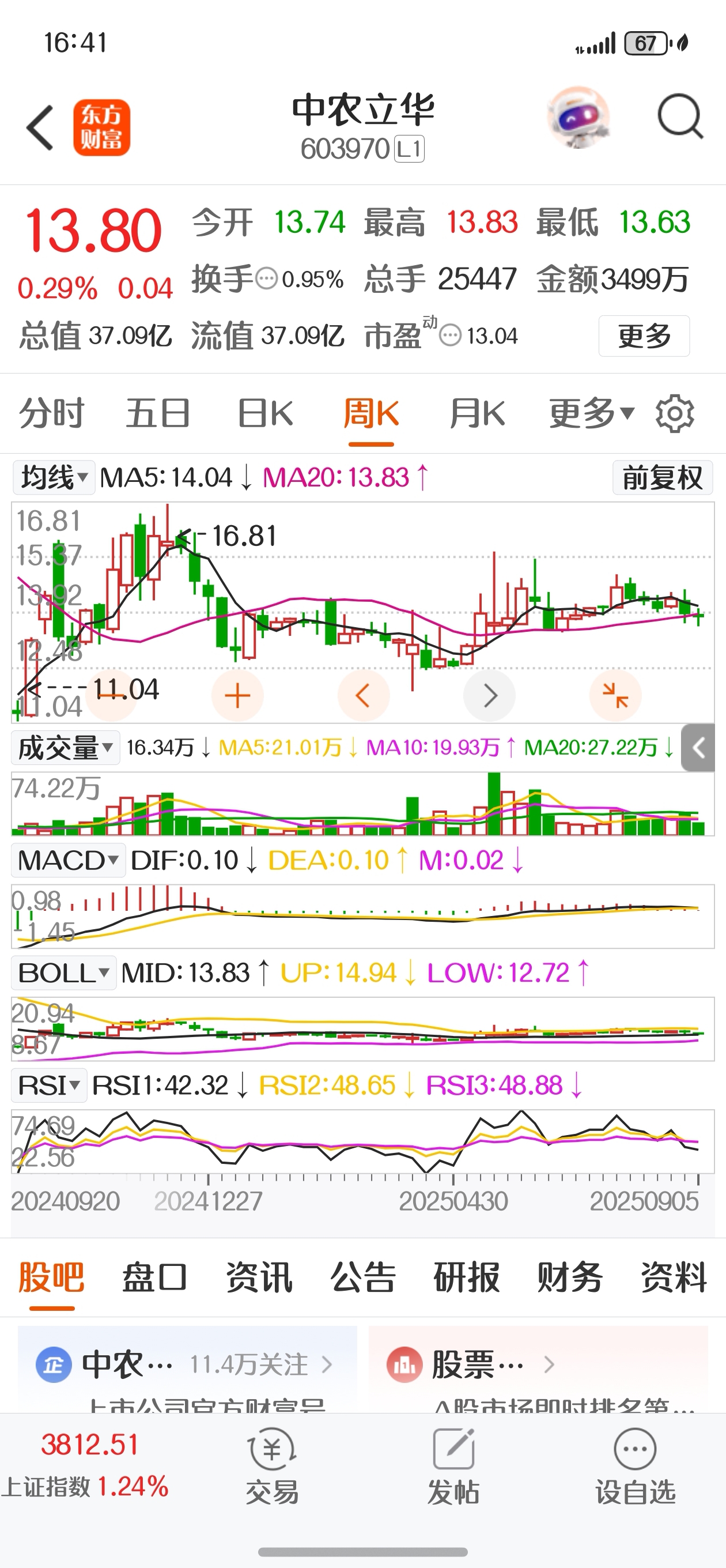Open the AI robot assistant
Image resolution: width=726 pixels, height=1568 pixels.
(577, 118)
